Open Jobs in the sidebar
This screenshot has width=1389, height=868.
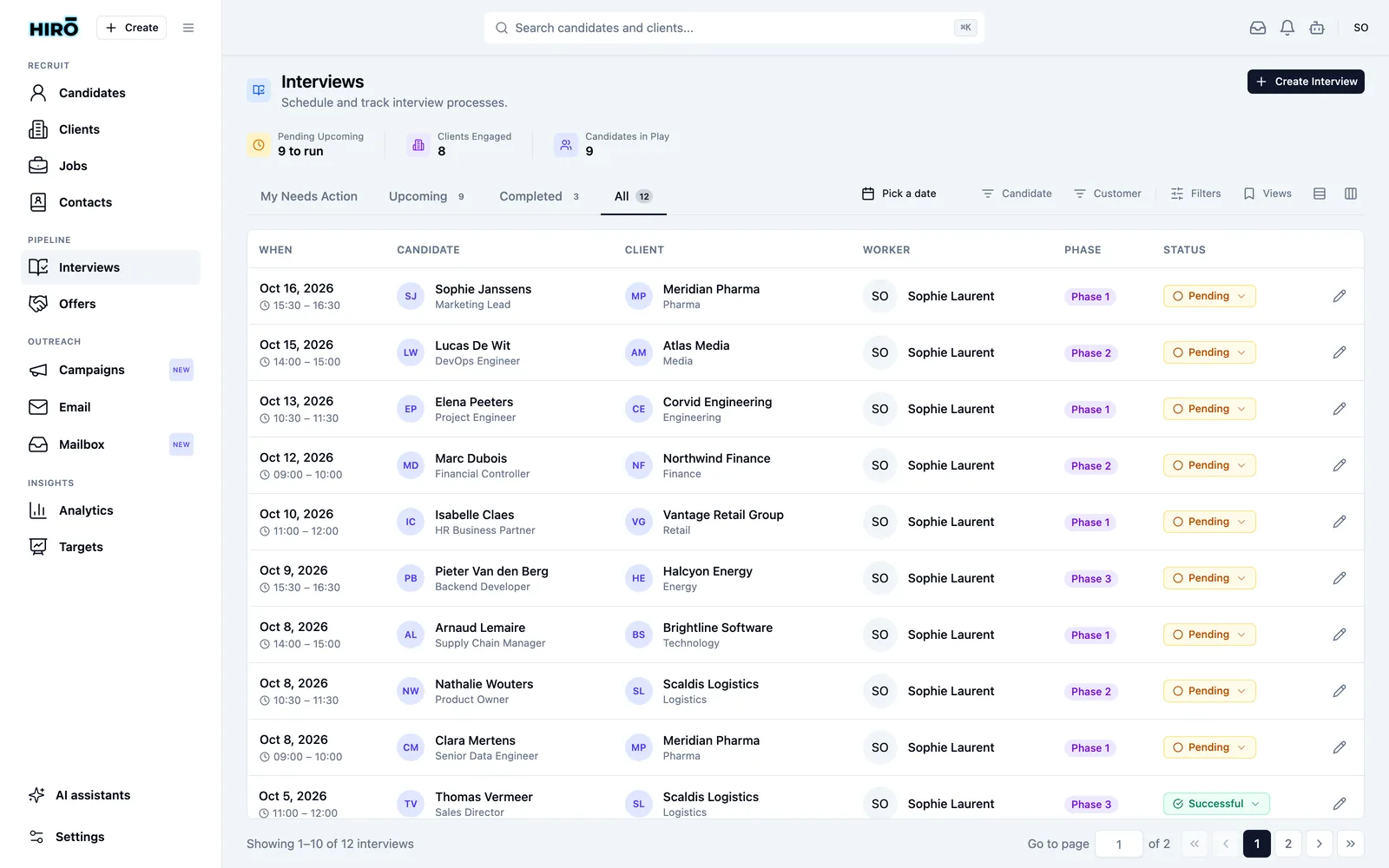point(110,166)
